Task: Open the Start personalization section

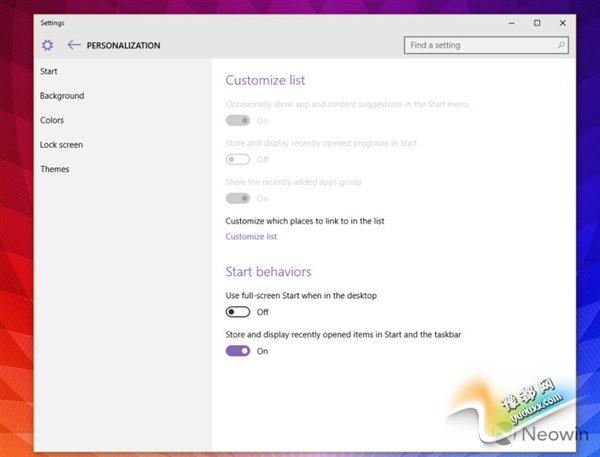Action: click(49, 71)
